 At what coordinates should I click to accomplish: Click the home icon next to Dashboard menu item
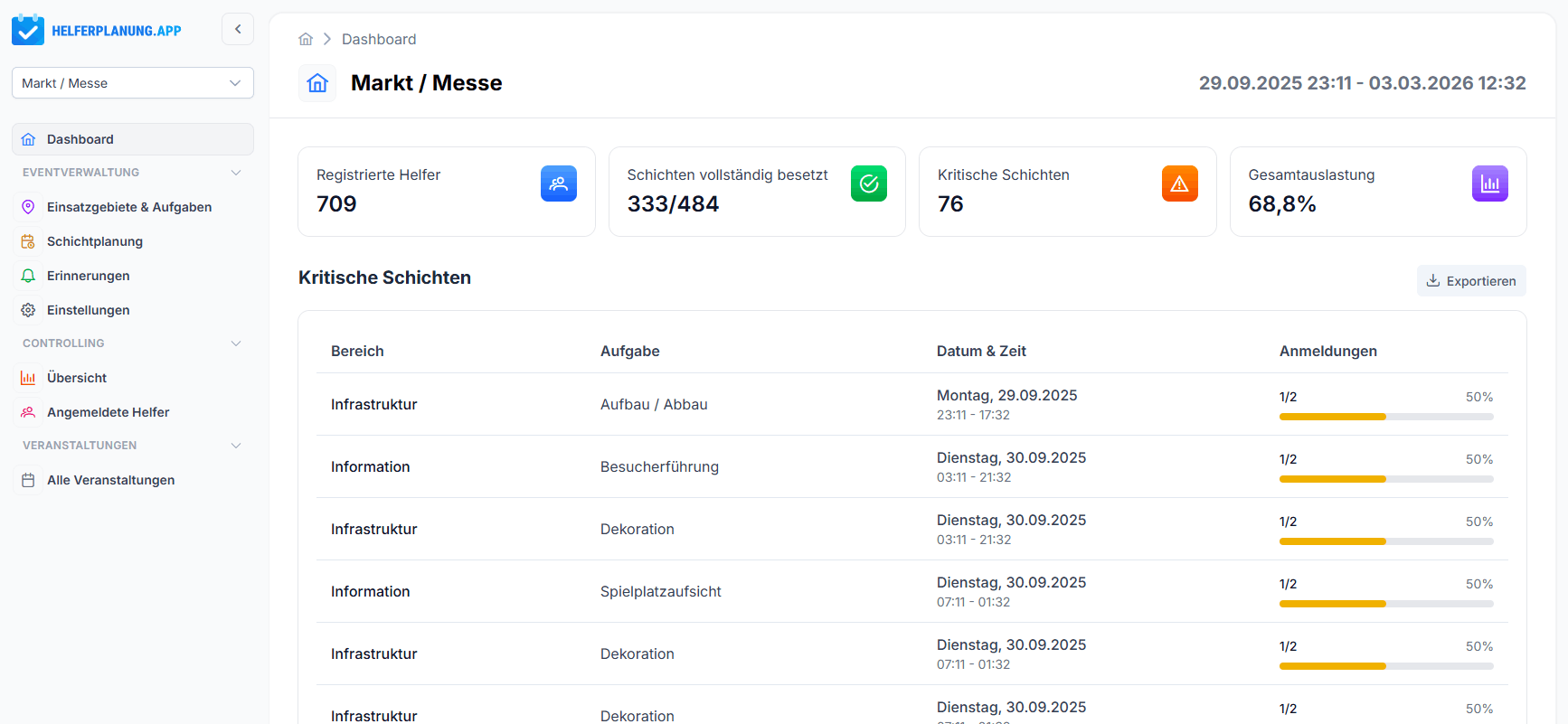click(x=28, y=139)
